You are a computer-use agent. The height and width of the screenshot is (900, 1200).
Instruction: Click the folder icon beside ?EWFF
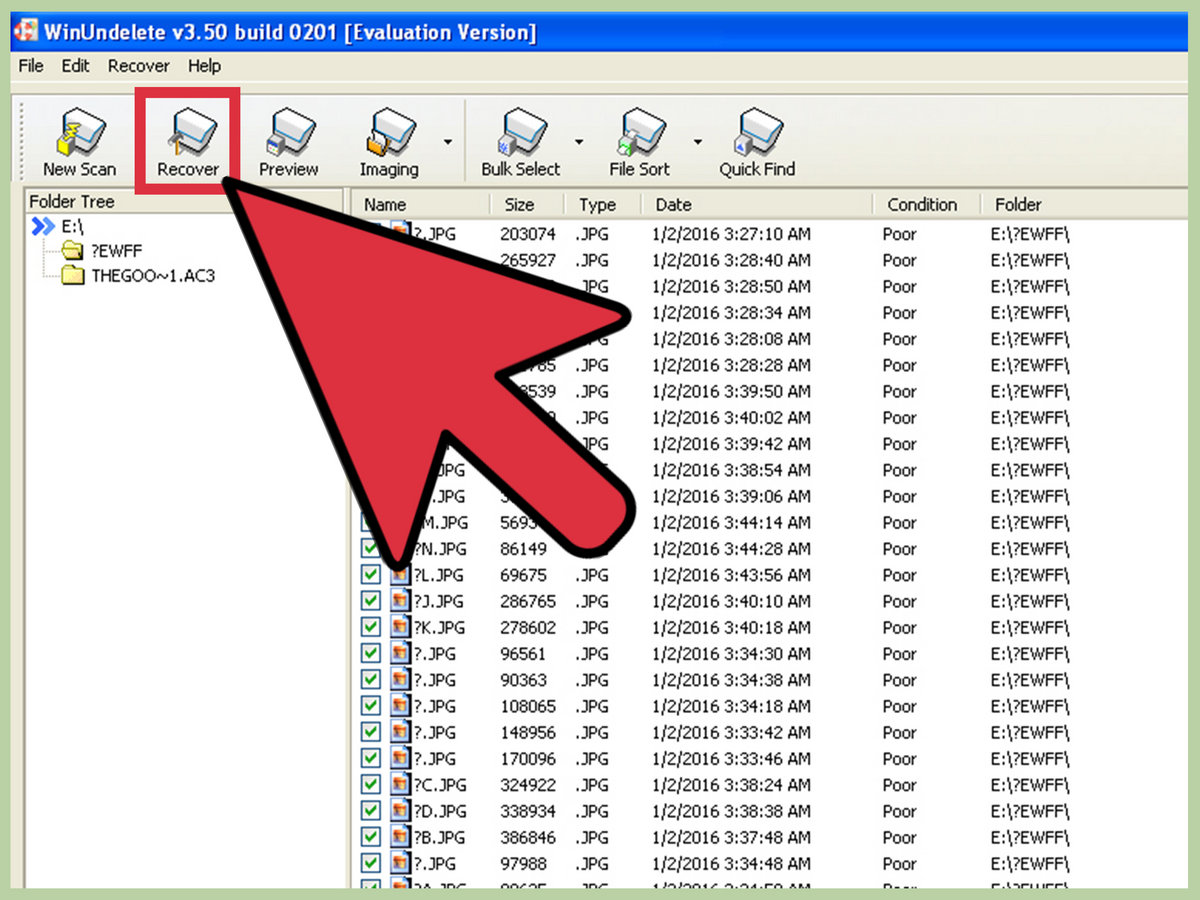72,251
